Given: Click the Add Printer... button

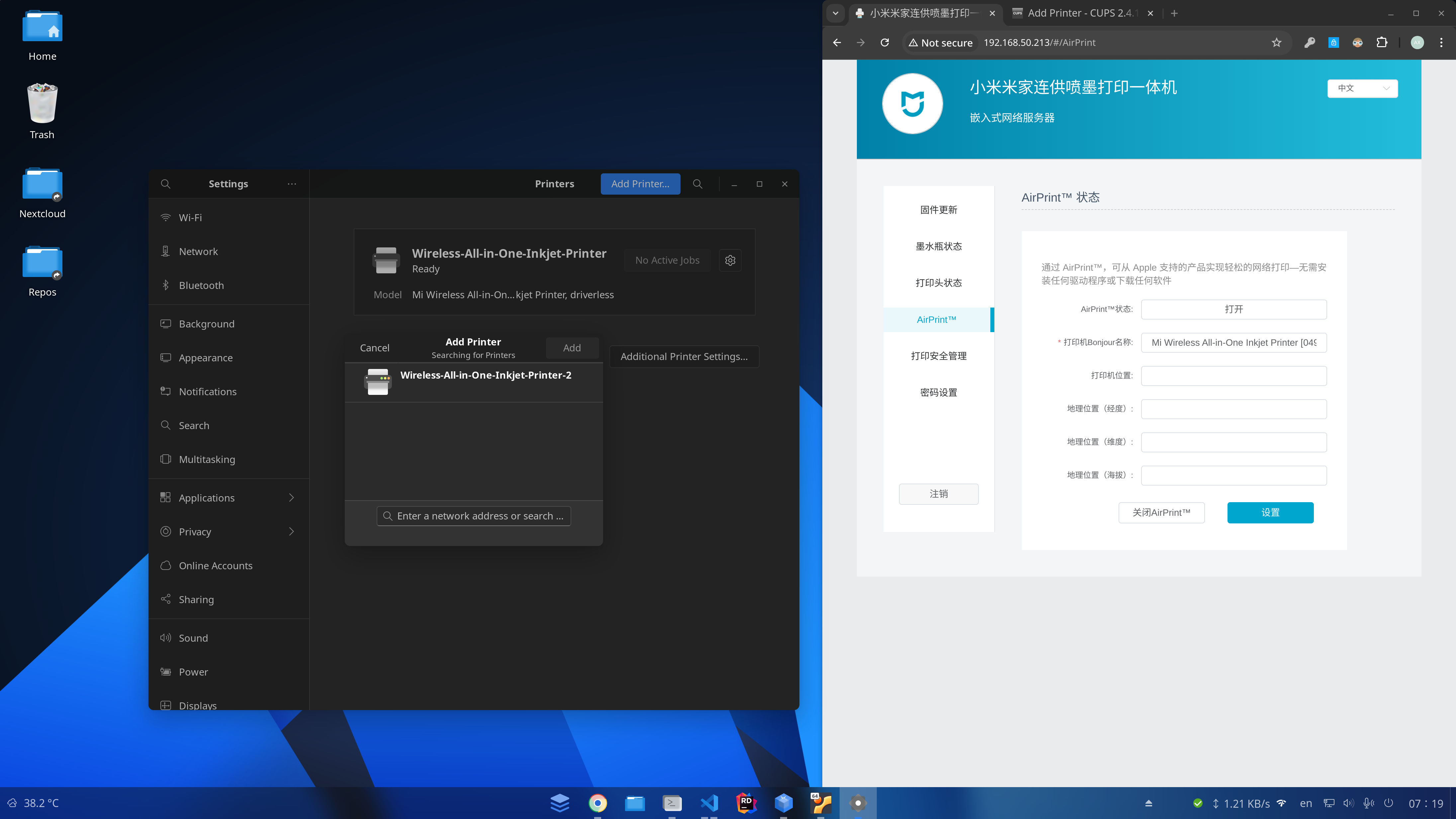Looking at the screenshot, I should pos(640,184).
